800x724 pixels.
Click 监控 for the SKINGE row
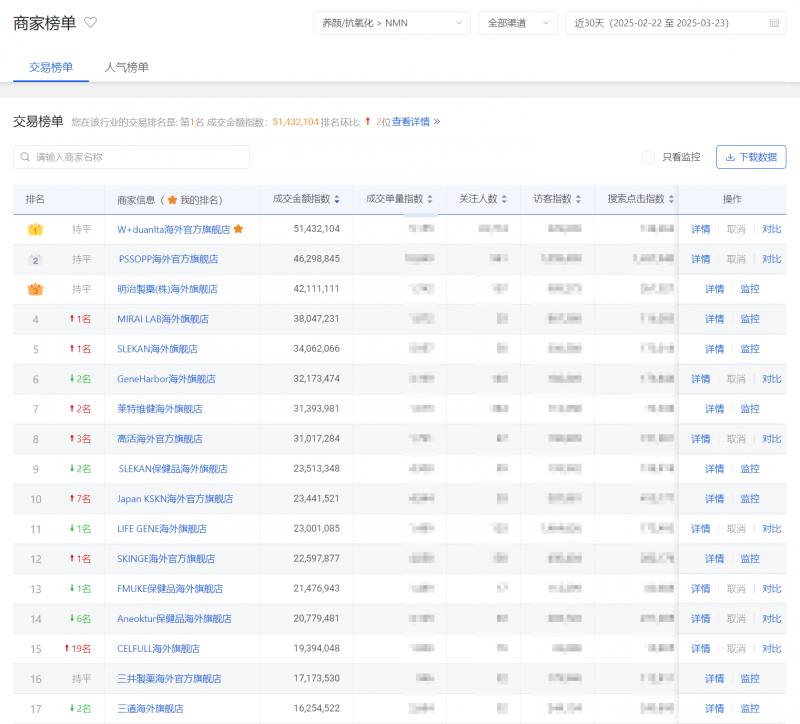[750, 559]
